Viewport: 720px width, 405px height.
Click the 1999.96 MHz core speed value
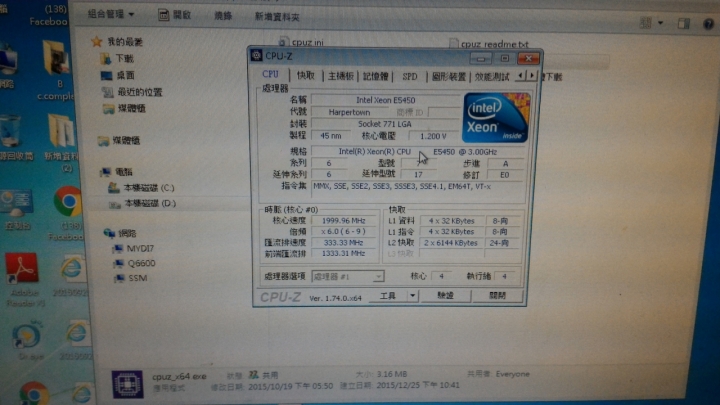343,220
